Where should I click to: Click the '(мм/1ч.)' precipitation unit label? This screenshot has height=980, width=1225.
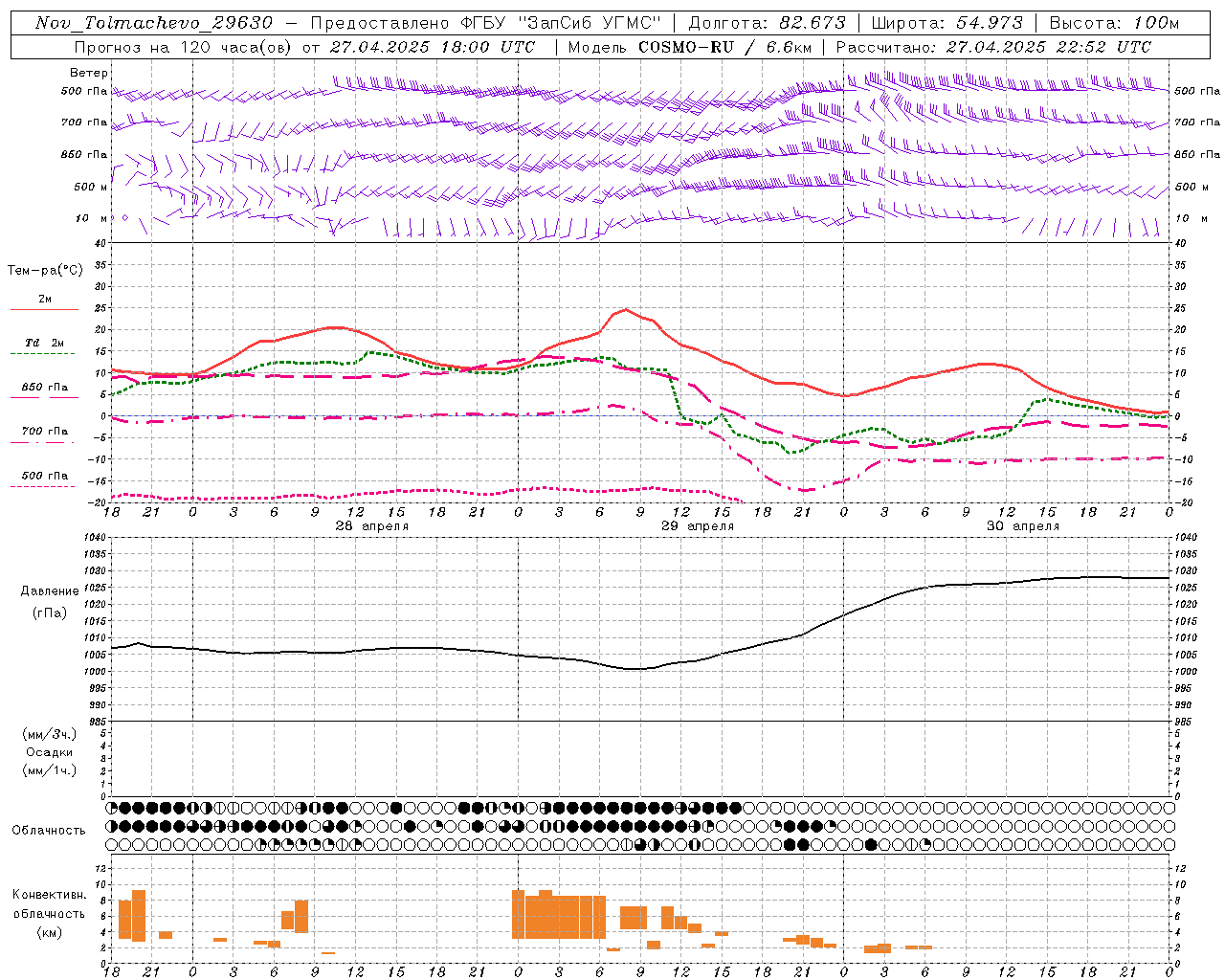[49, 770]
